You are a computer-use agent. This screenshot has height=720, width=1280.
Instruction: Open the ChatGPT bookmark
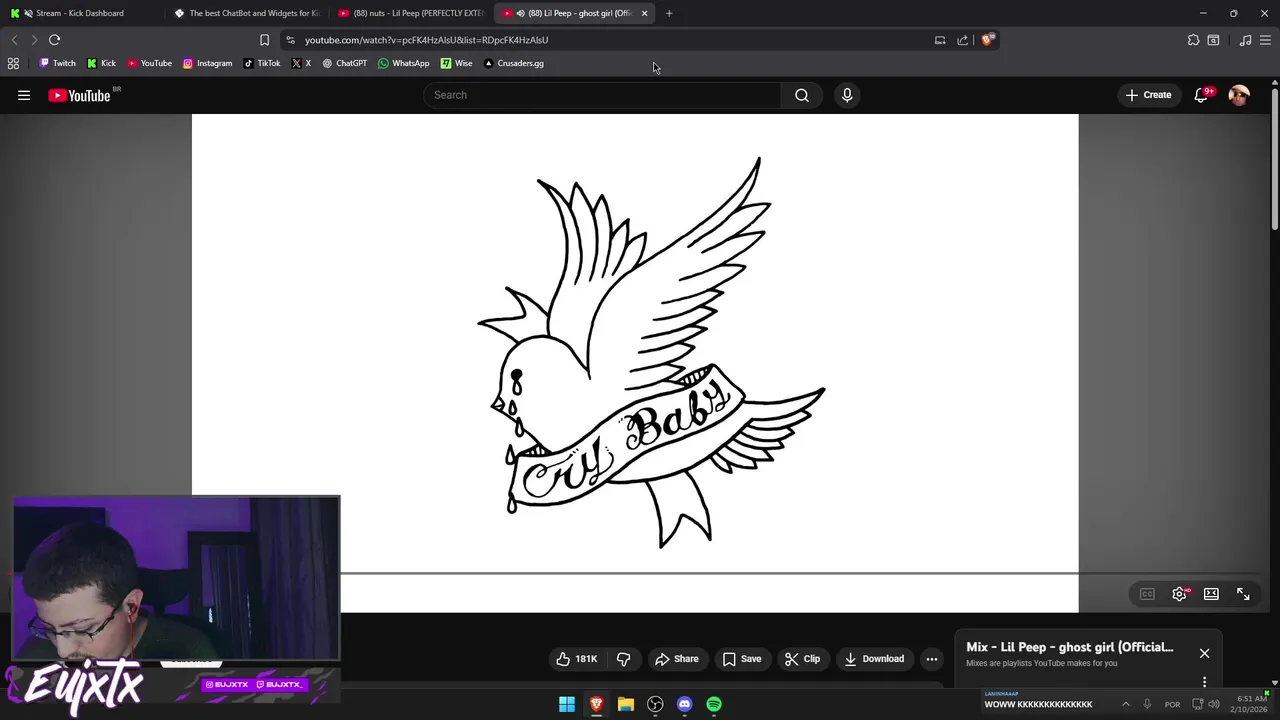click(344, 63)
